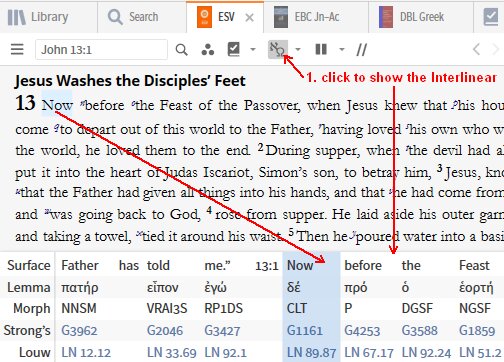Click the footnote marker before 'tied it around'
The image size is (504, 362).
pyautogui.click(x=139, y=233)
